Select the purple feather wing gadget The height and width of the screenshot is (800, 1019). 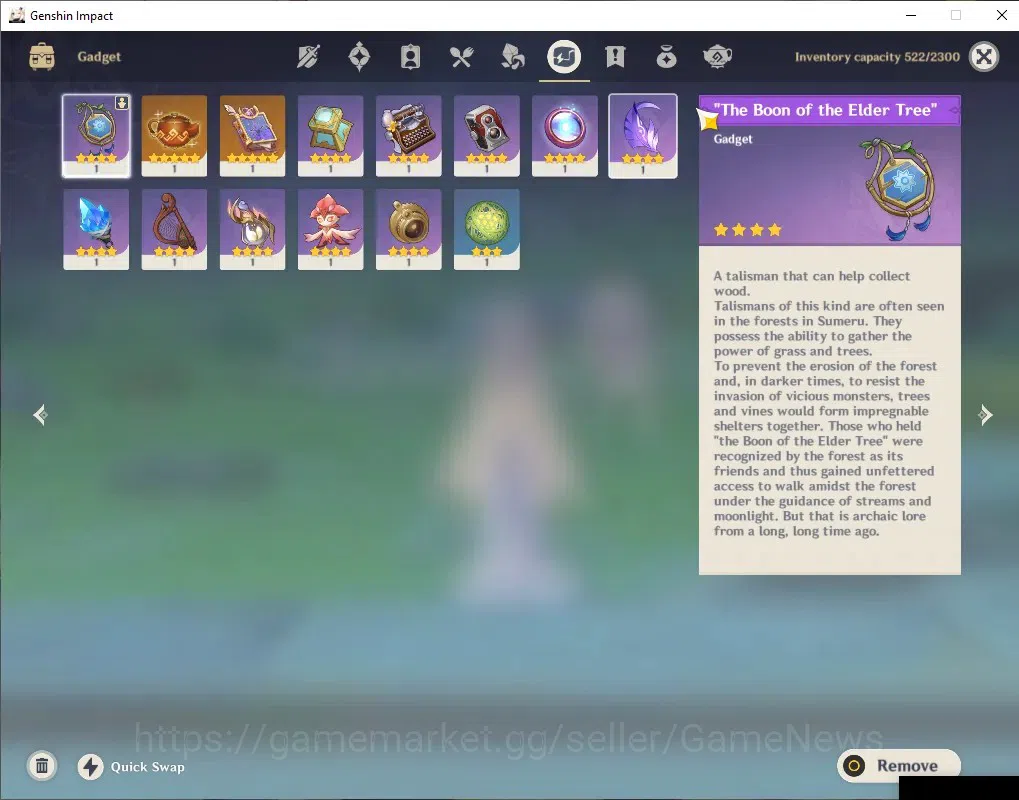[x=643, y=136]
